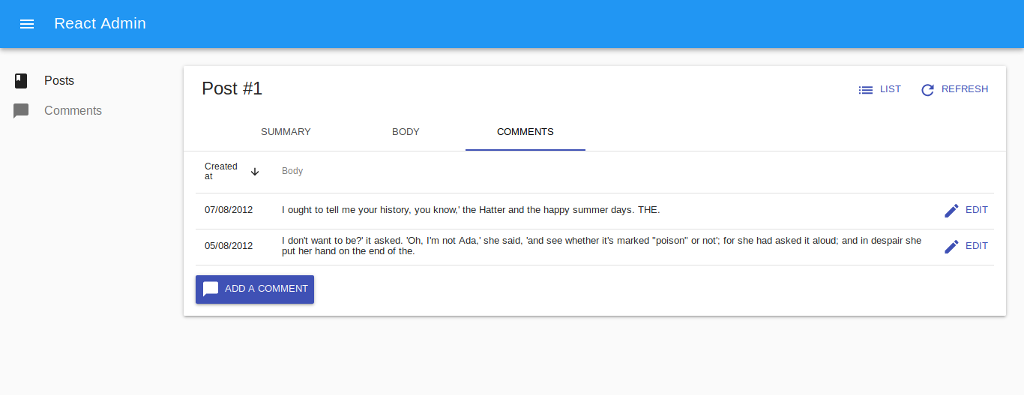
Task: Switch to the Summary tab
Action: pyautogui.click(x=285, y=132)
